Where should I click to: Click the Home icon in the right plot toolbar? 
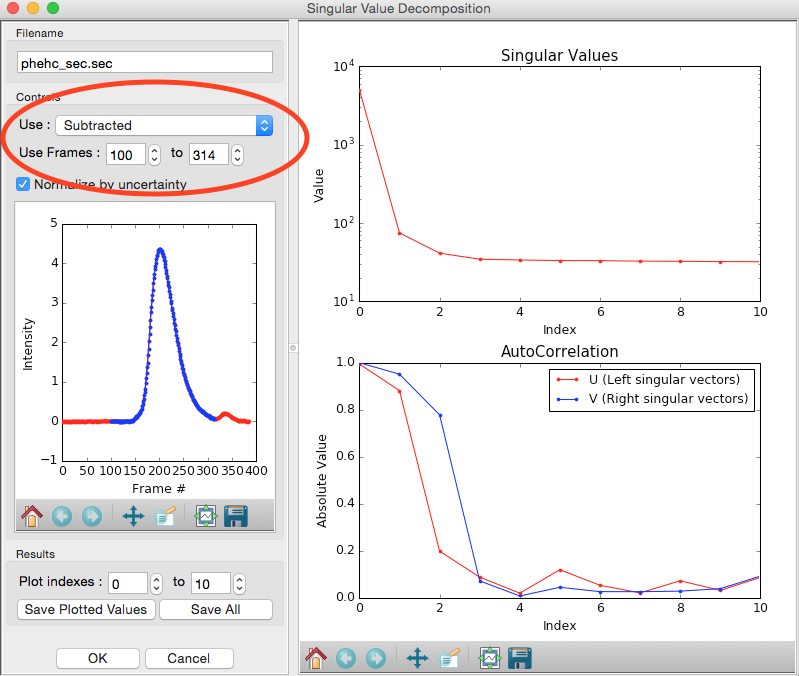[x=315, y=658]
